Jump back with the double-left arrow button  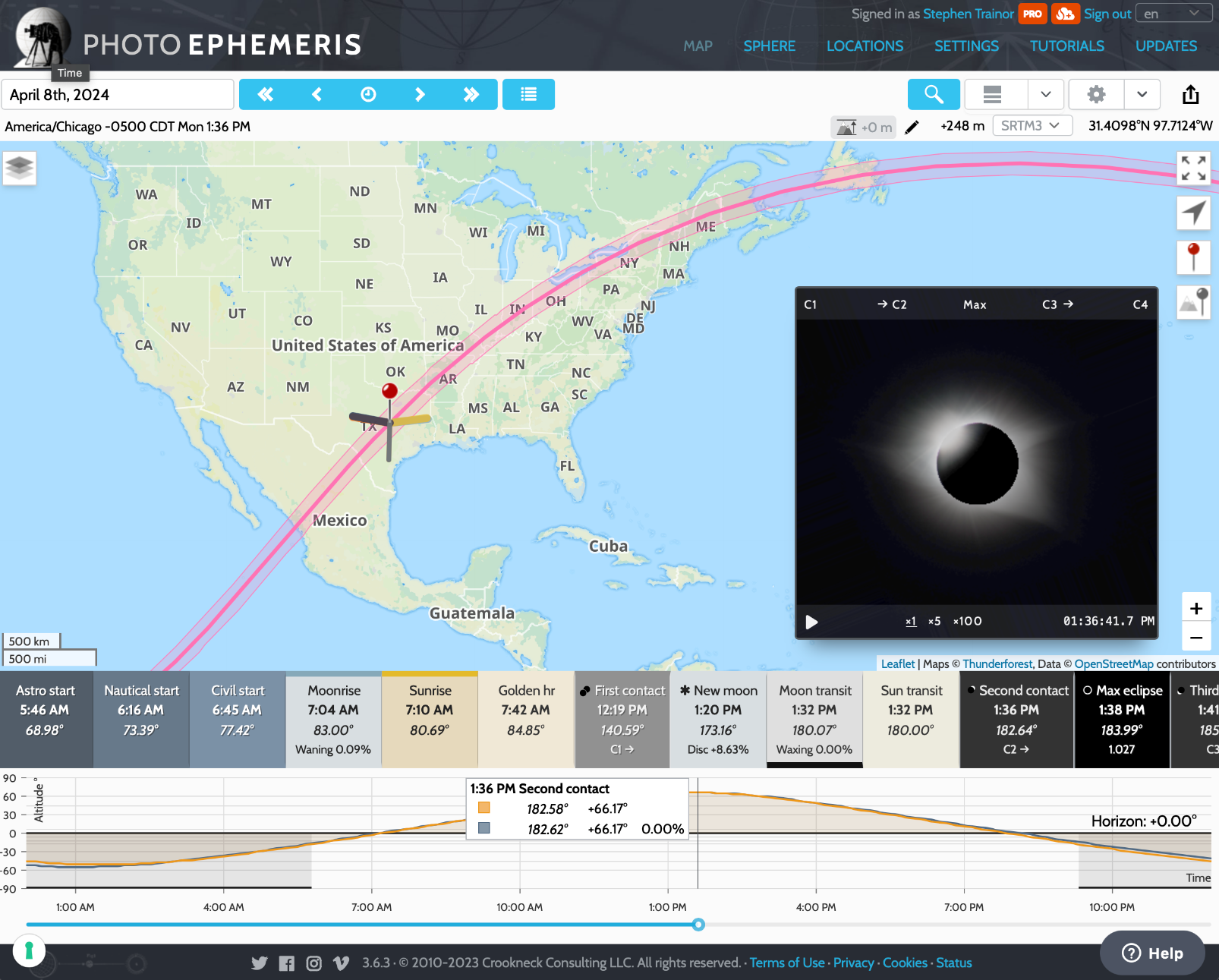point(265,94)
